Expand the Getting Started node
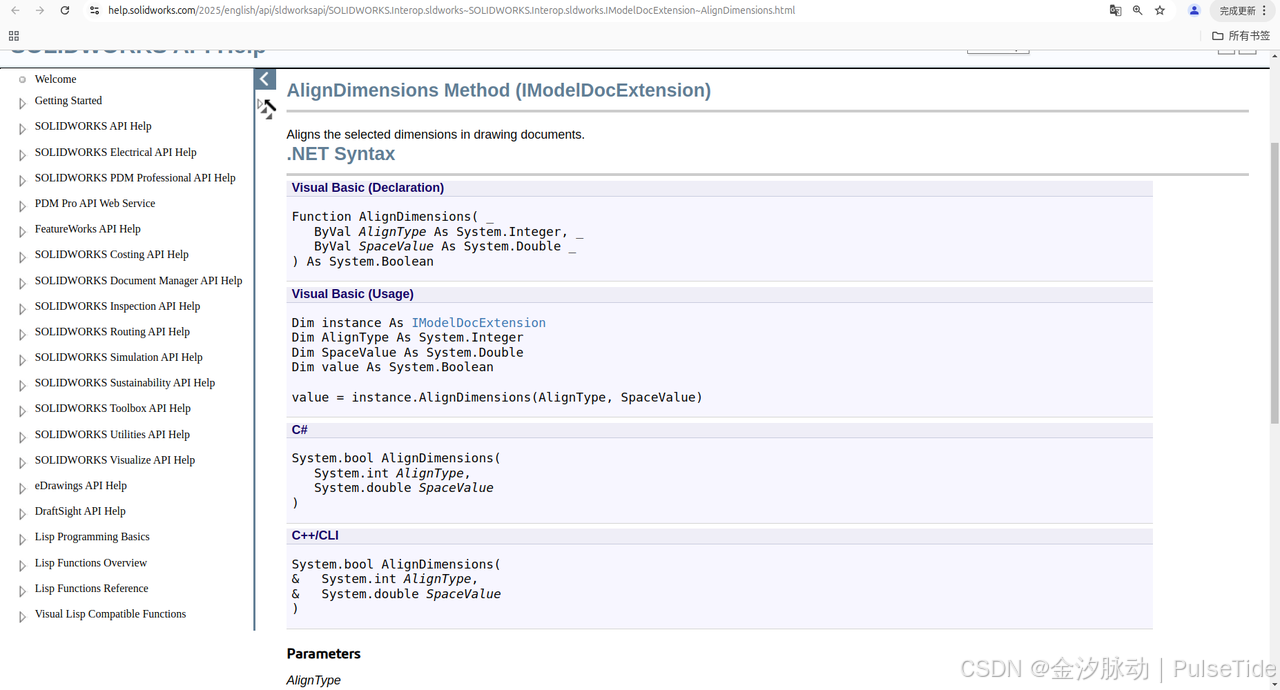Image resolution: width=1280 pixels, height=690 pixels. click(22, 103)
